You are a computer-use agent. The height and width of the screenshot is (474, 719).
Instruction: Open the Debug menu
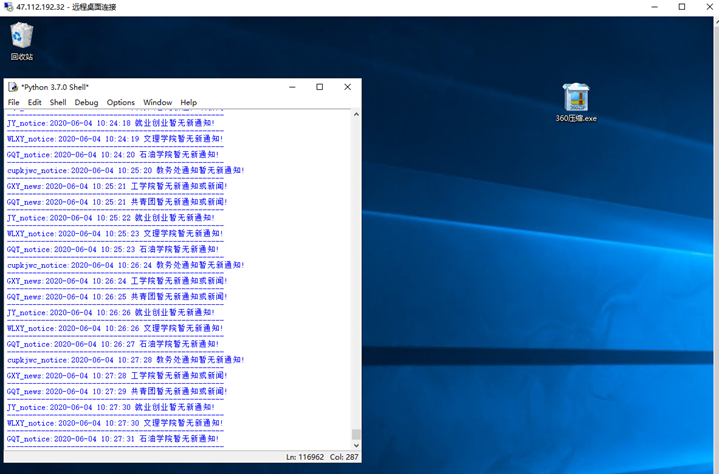(86, 102)
